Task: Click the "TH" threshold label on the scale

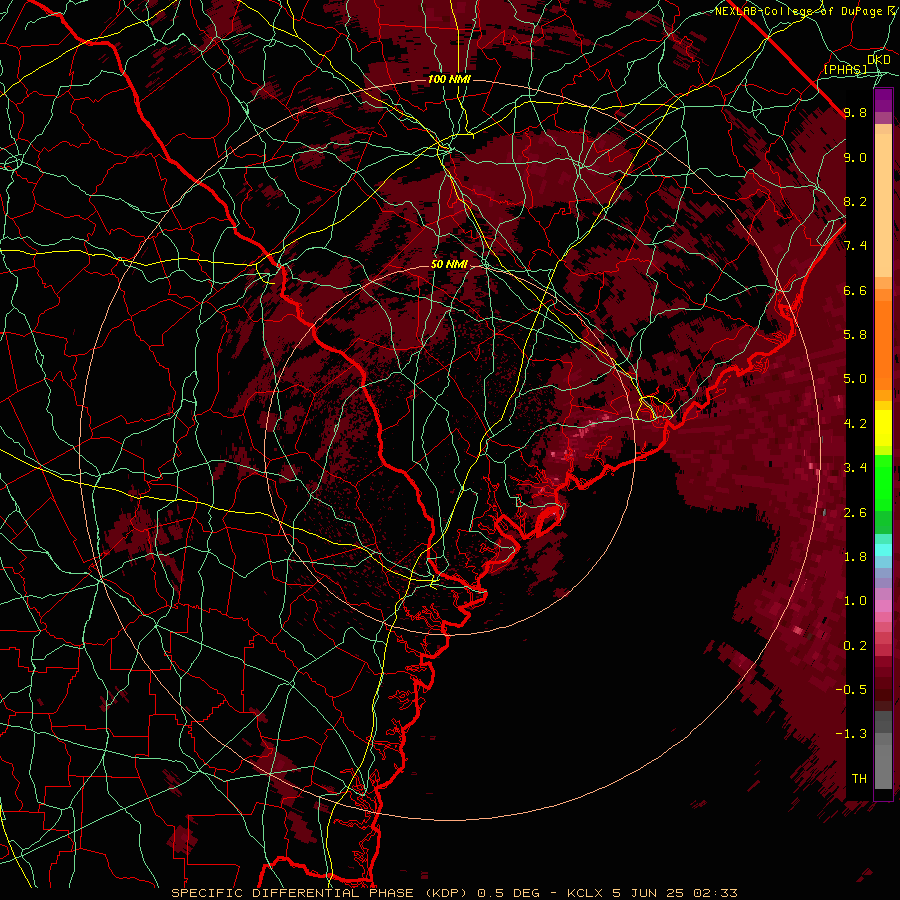Action: 859,779
